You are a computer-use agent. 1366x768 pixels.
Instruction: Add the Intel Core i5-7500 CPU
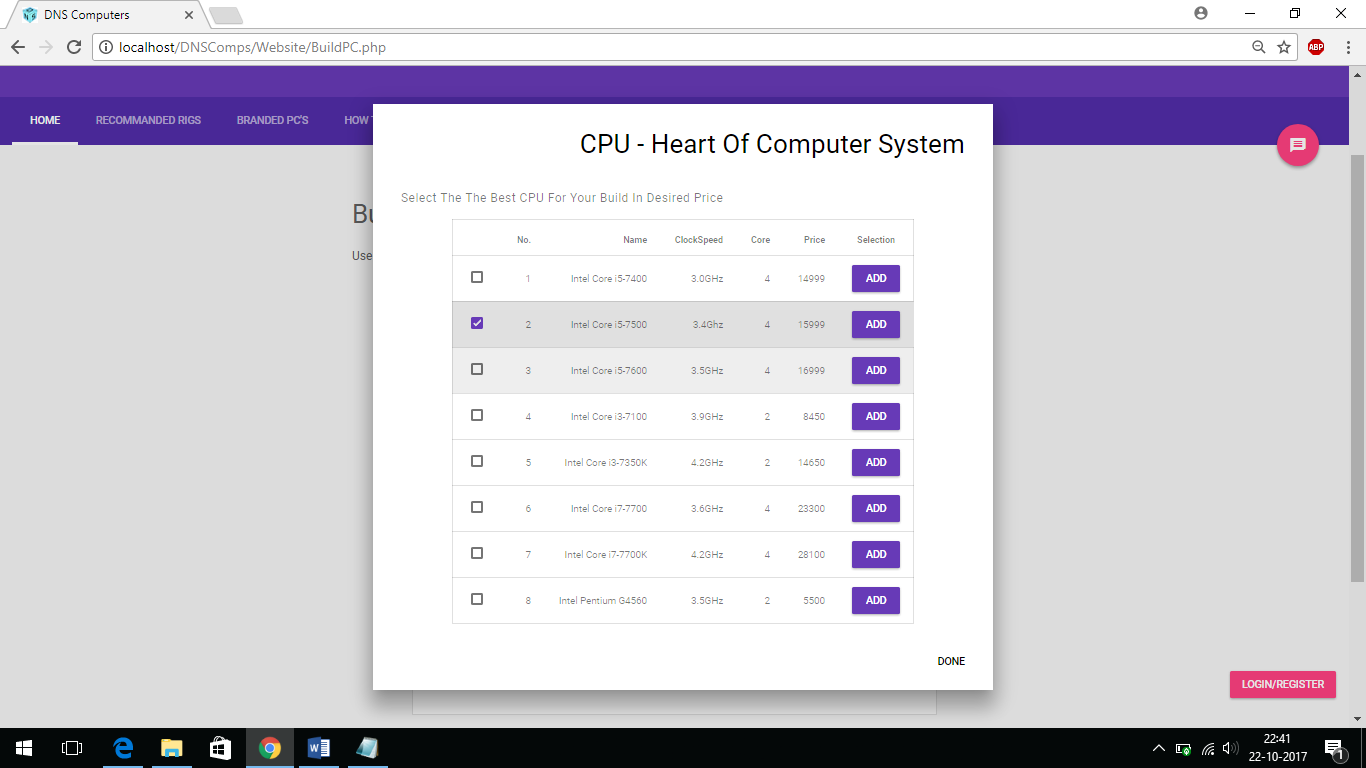tap(876, 325)
